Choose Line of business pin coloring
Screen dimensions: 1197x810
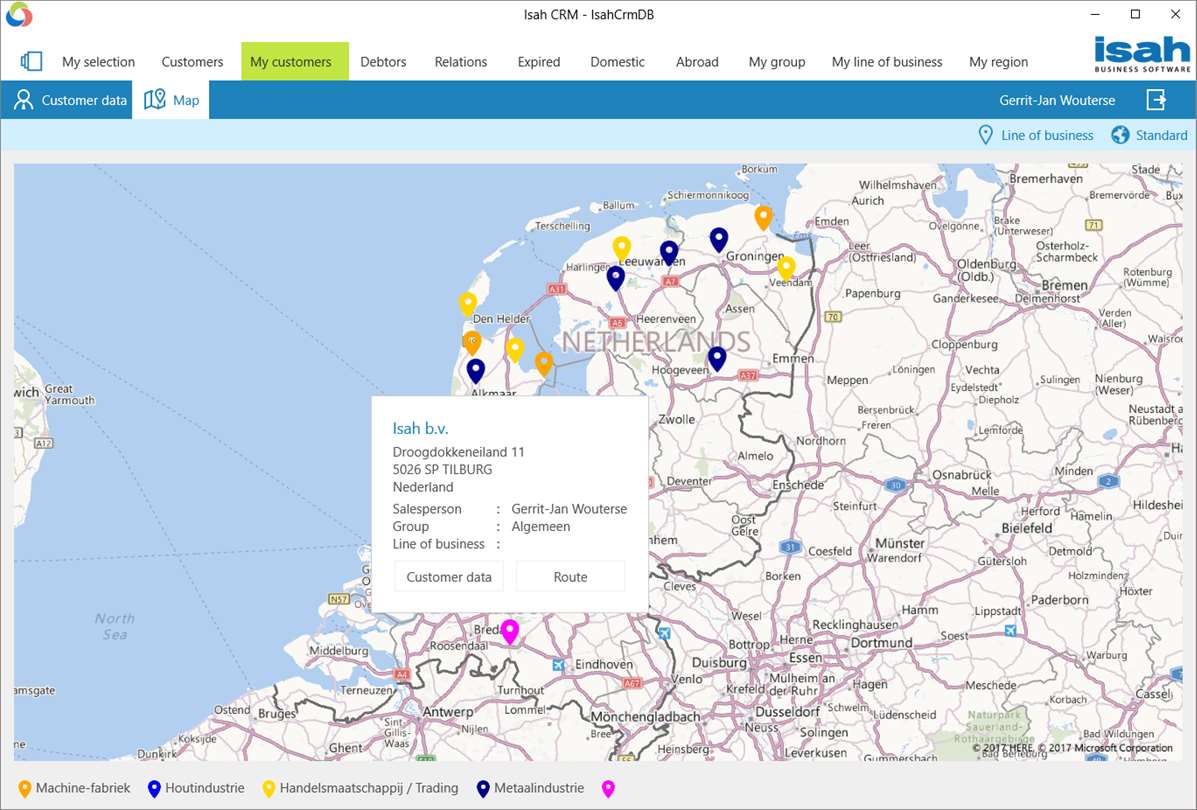coord(1036,135)
